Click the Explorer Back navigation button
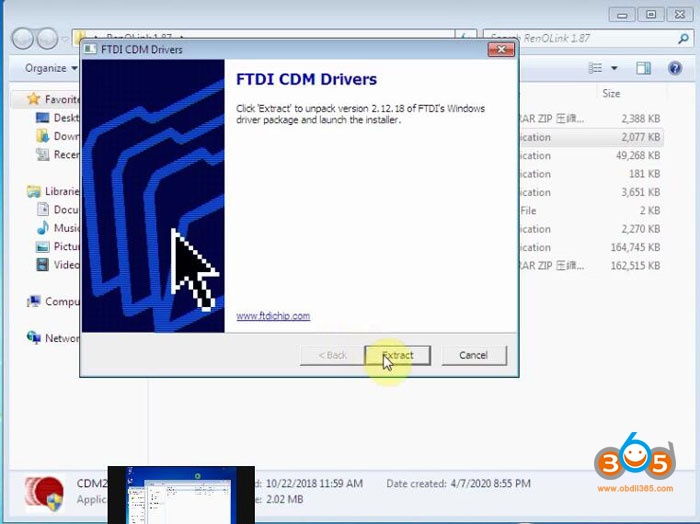Viewport: 700px width, 524px height. [x=23, y=38]
